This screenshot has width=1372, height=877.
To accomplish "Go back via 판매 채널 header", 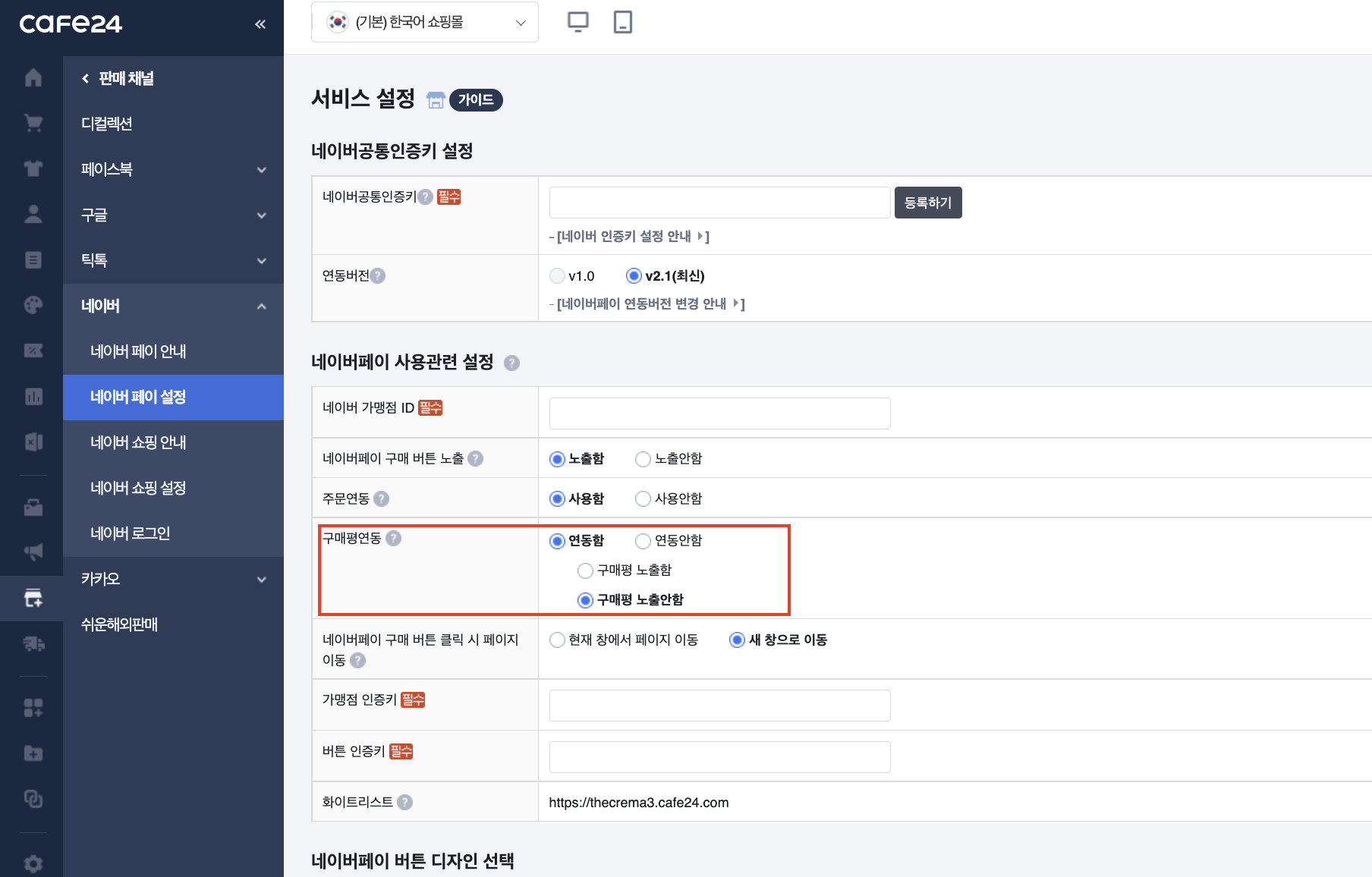I will tap(118, 78).
